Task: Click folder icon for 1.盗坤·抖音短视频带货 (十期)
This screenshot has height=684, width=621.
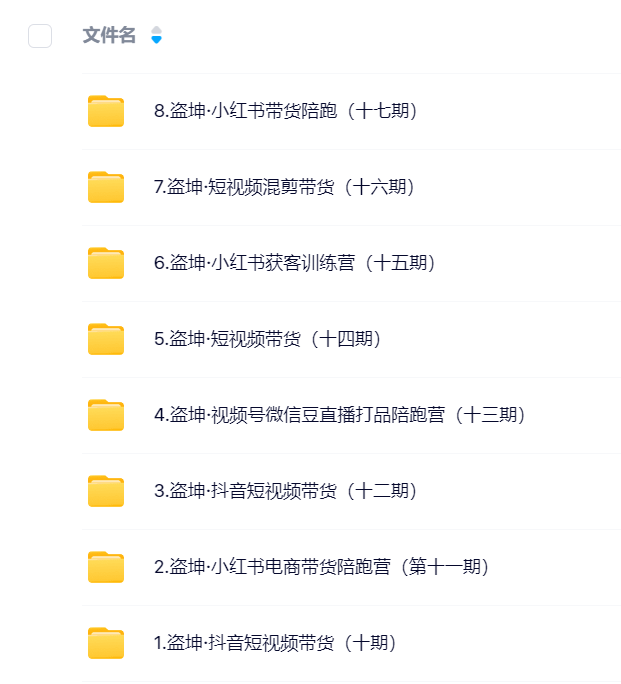Action: click(106, 643)
